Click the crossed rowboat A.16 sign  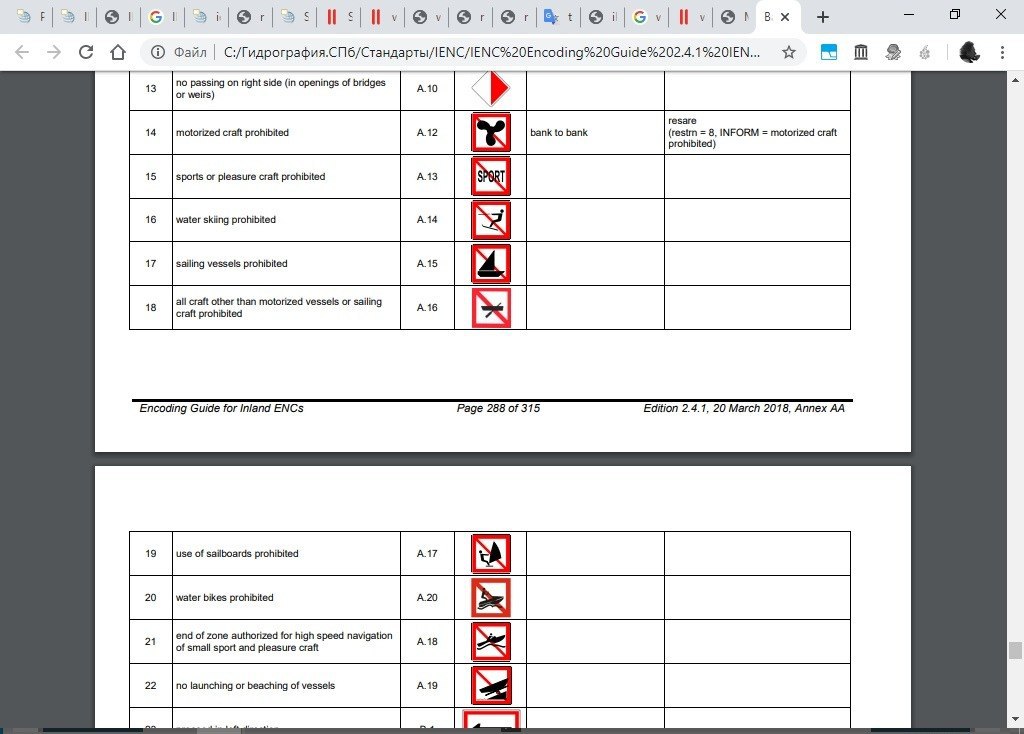490,308
